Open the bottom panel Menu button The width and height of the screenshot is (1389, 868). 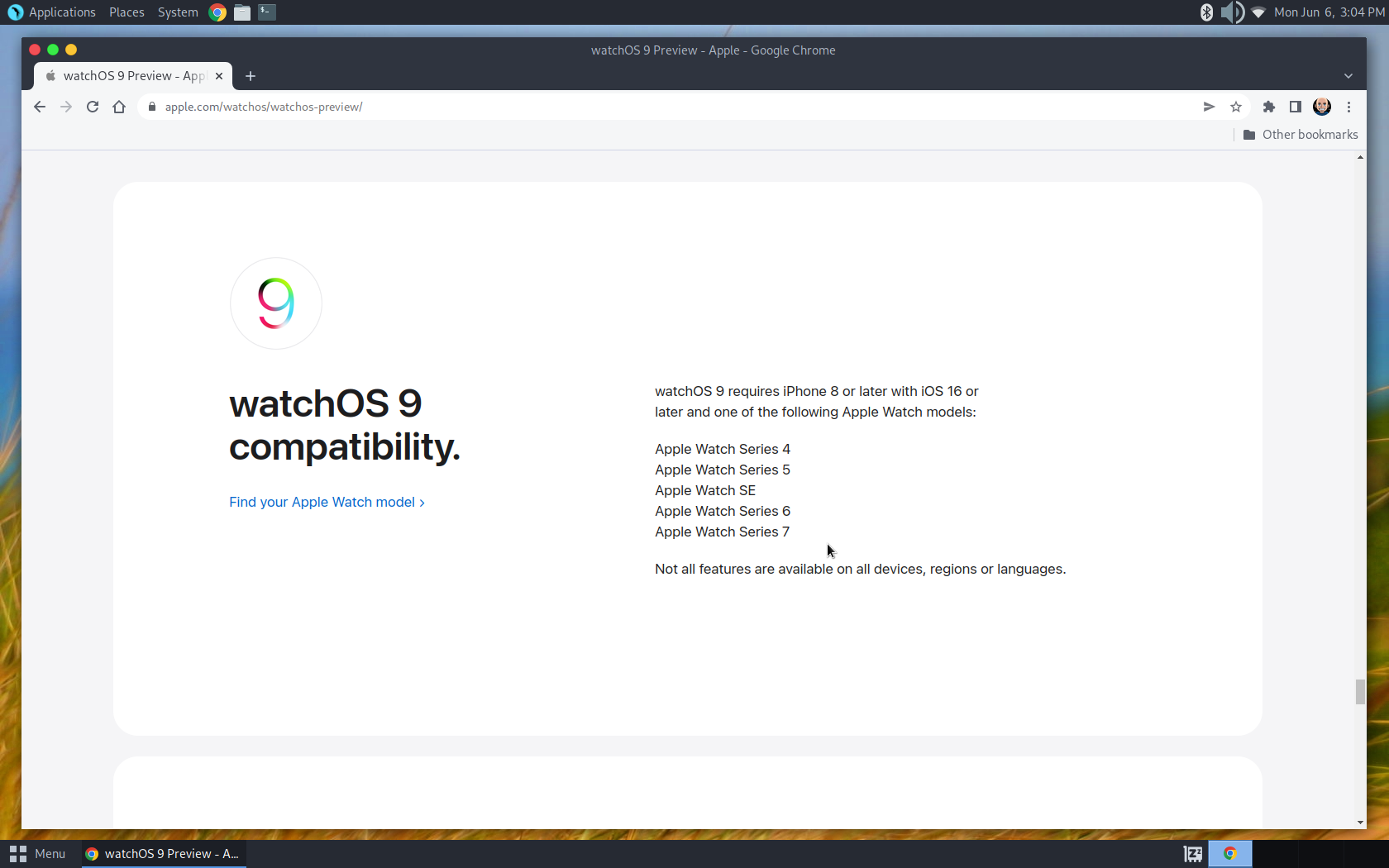point(38,854)
